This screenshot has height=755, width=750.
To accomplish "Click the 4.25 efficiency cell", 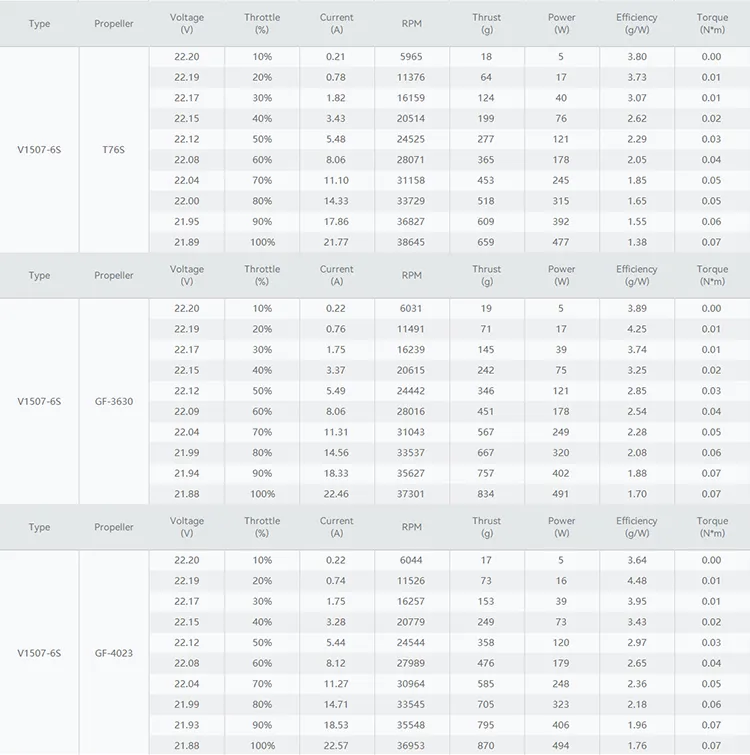I will pos(636,329).
